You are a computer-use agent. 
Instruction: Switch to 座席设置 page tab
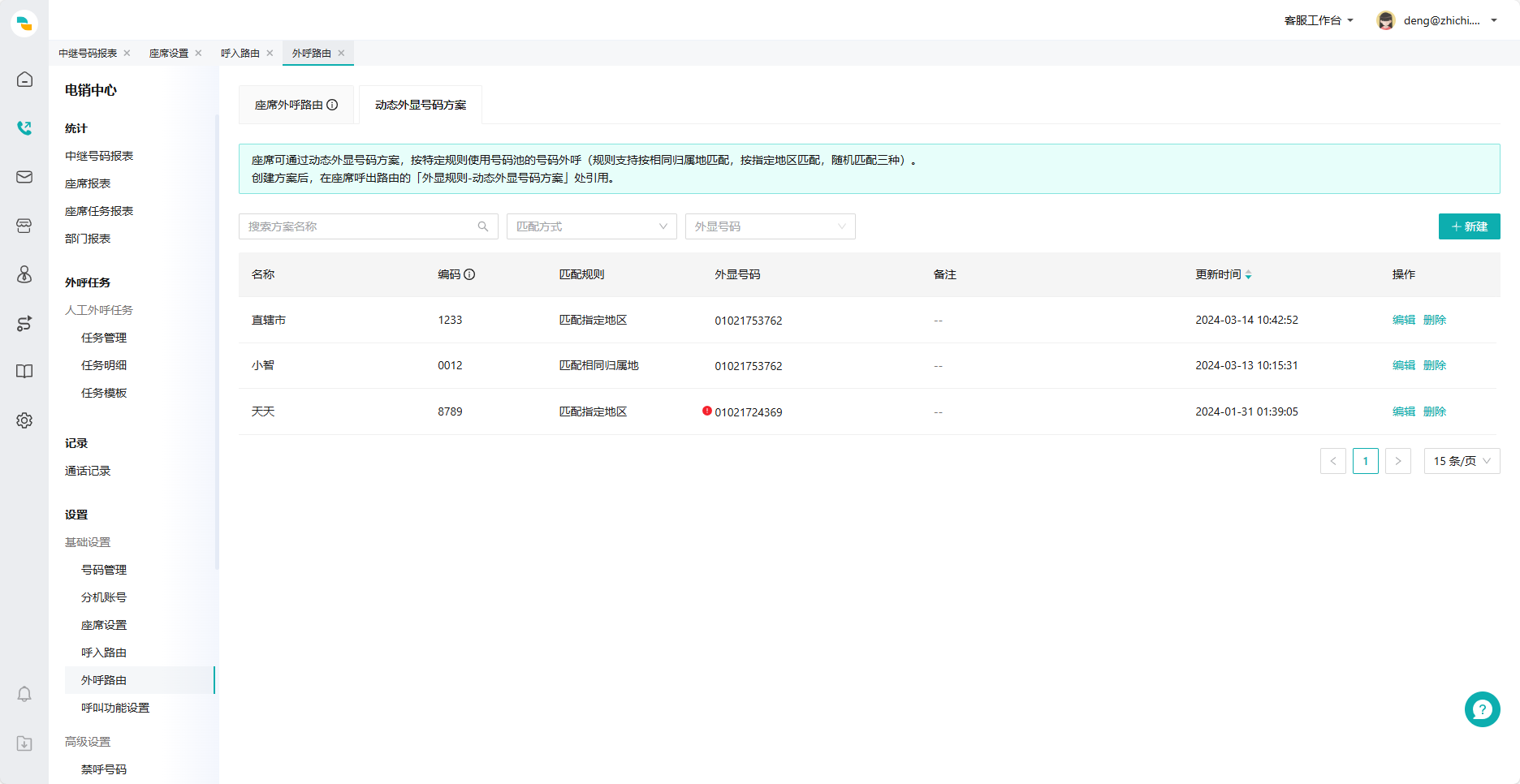pos(169,53)
